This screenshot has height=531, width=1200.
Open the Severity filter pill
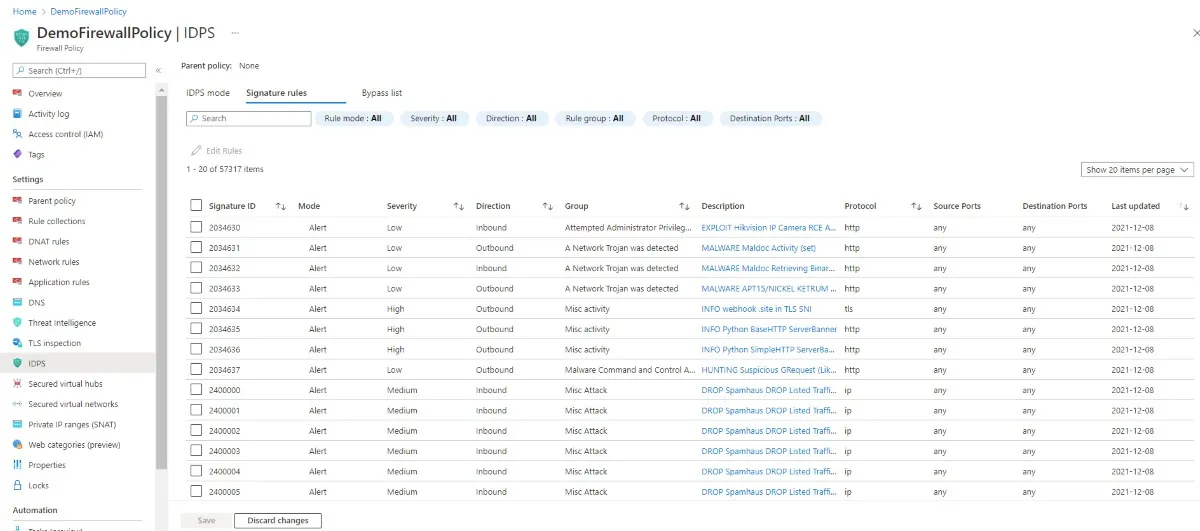point(434,118)
